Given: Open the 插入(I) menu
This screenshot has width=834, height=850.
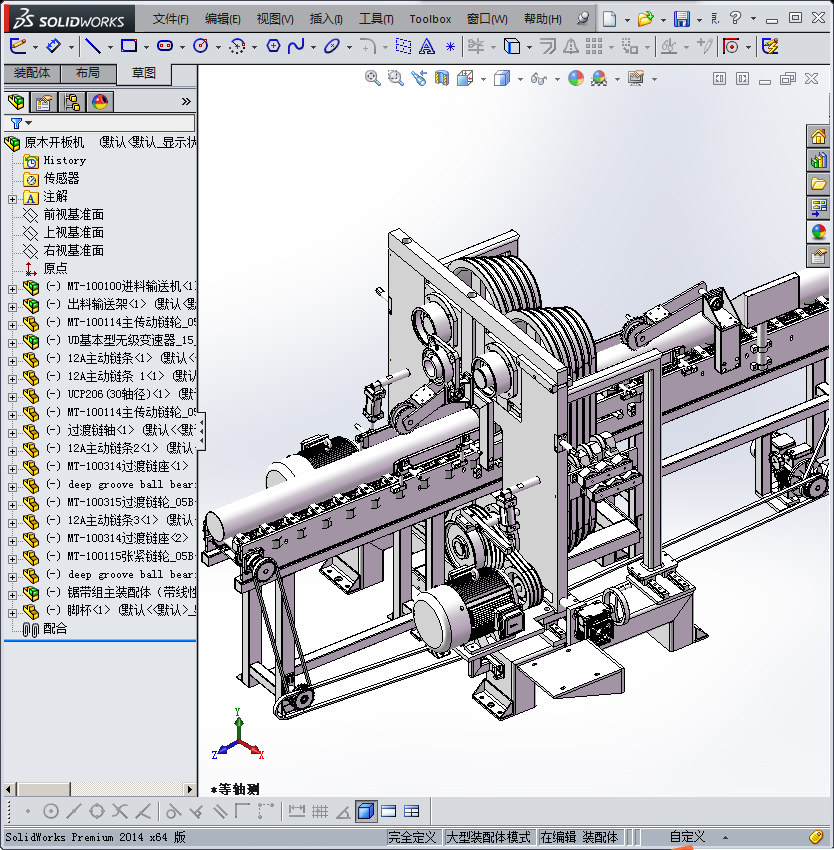Looking at the screenshot, I should 326,19.
